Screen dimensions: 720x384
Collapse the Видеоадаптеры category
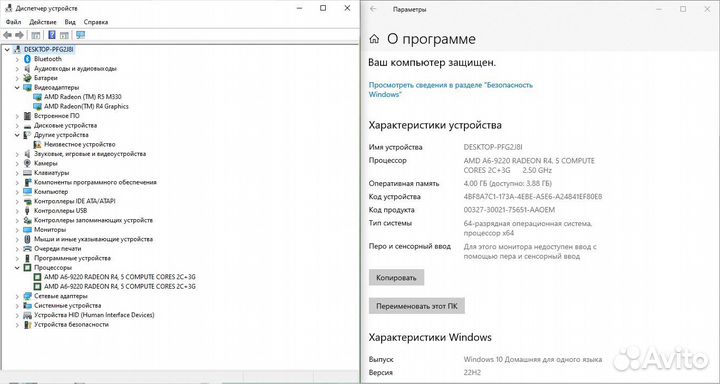pyautogui.click(x=17, y=87)
